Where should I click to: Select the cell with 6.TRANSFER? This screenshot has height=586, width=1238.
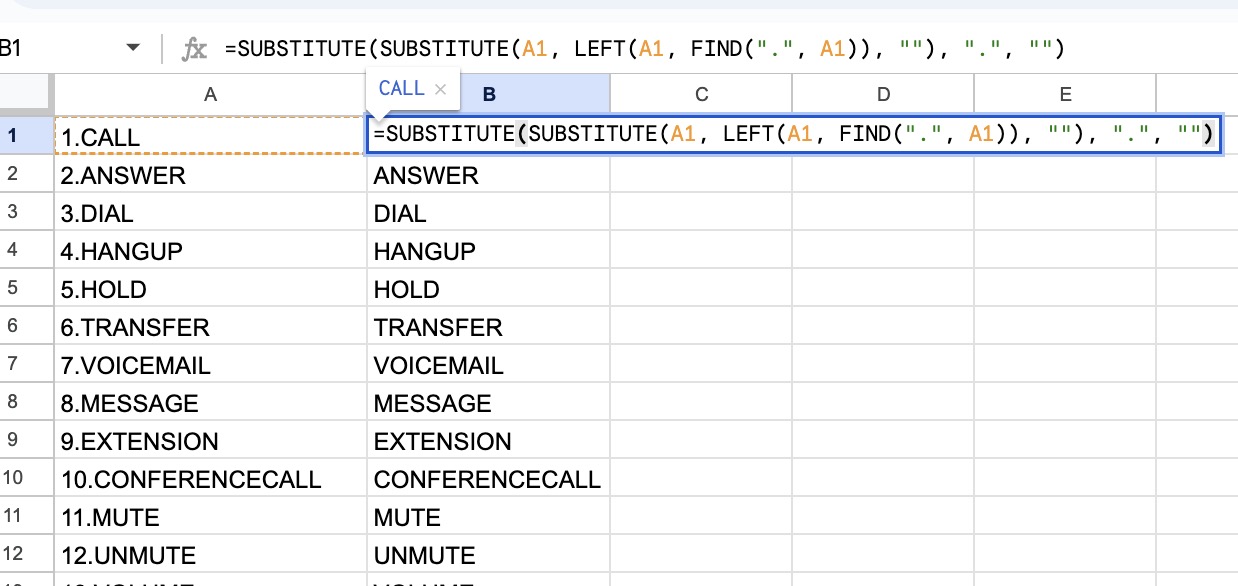coord(210,328)
